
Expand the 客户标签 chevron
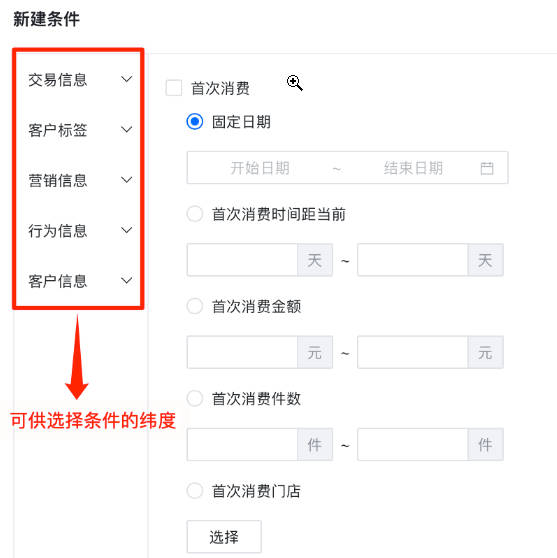coord(126,129)
